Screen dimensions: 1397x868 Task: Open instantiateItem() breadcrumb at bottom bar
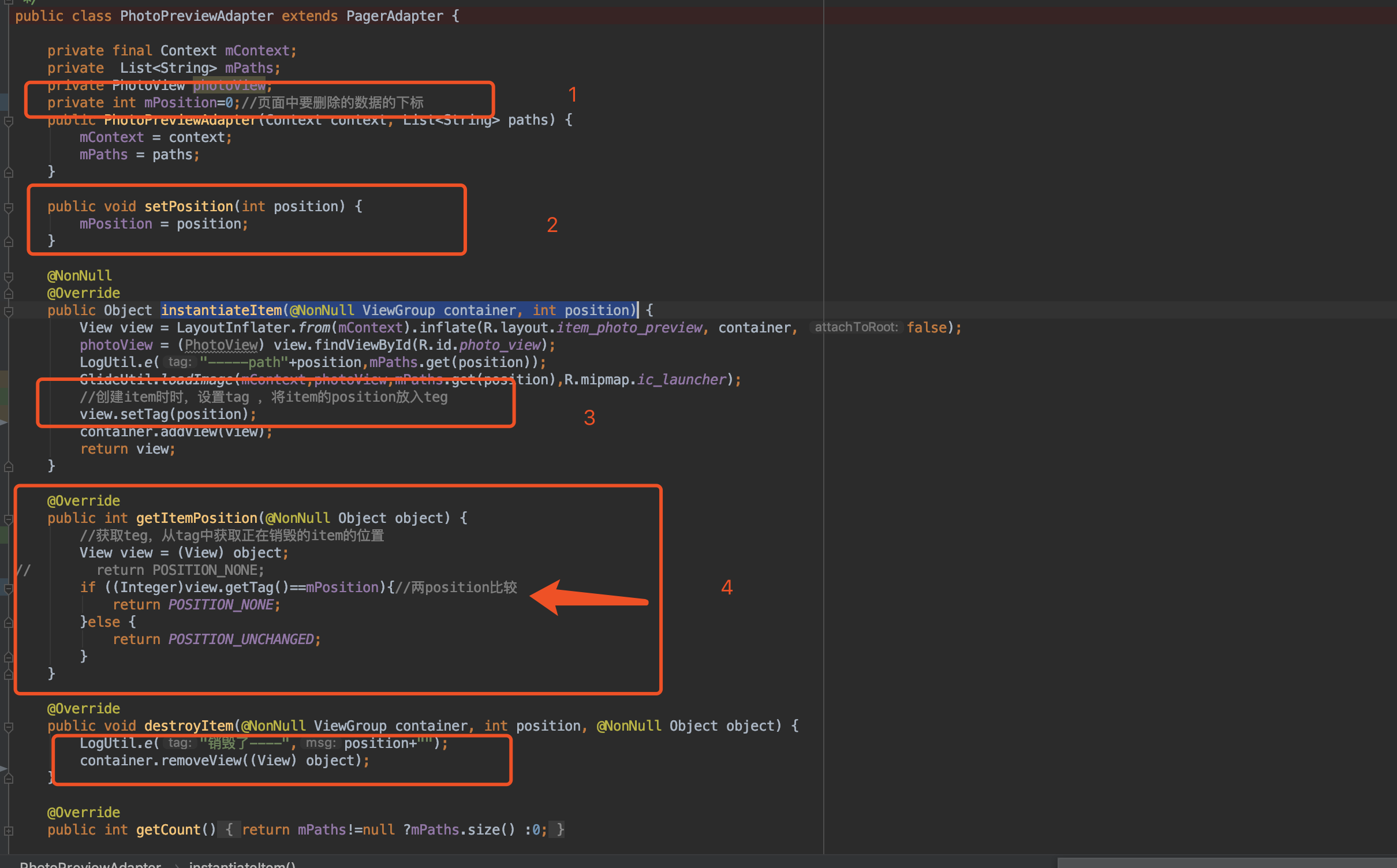(242, 864)
